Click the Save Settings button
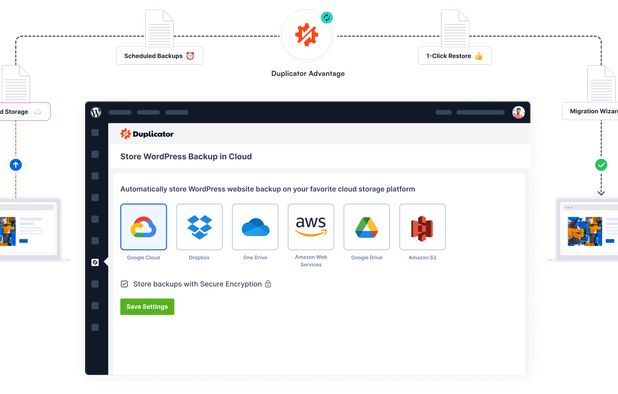This screenshot has width=618, height=394. click(x=147, y=307)
